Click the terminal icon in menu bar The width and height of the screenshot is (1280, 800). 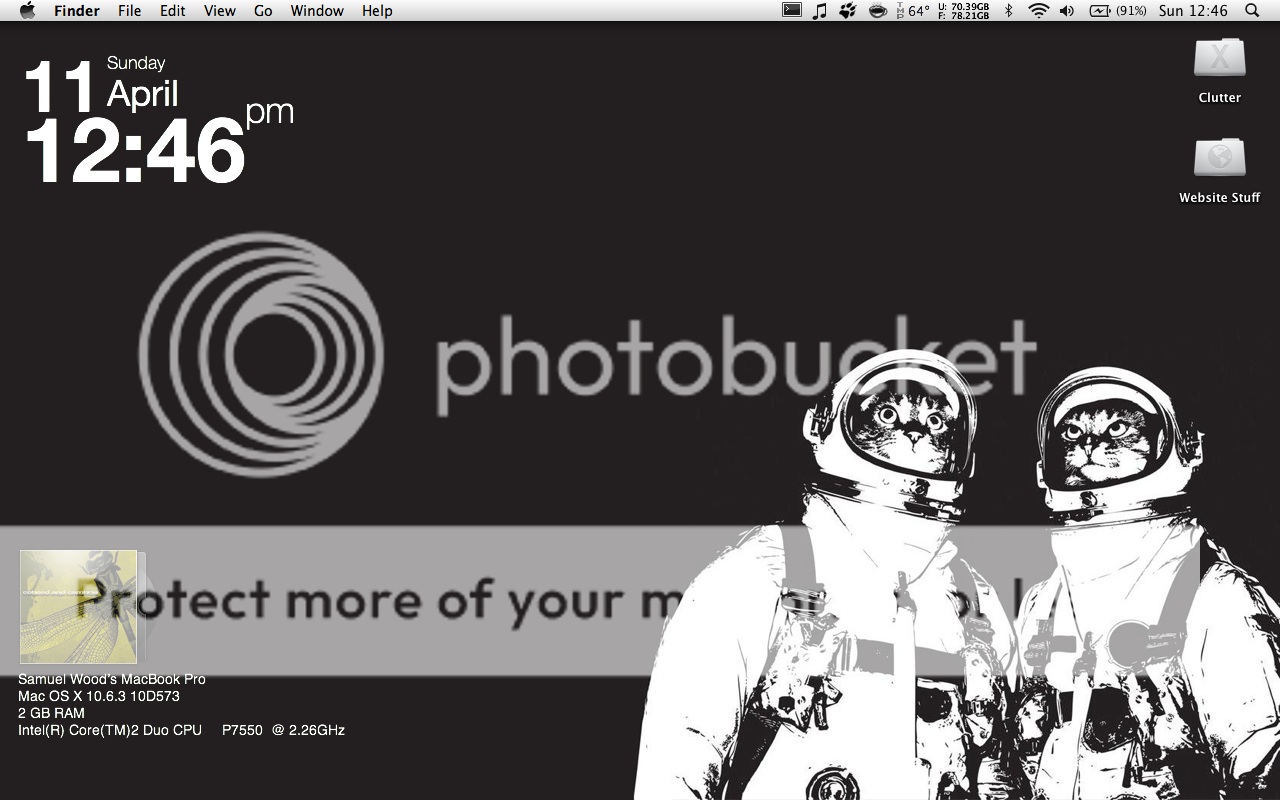click(791, 11)
